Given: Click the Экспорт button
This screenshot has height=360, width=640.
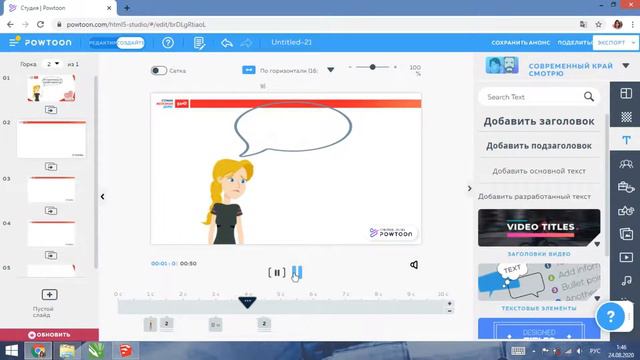Looking at the screenshot, I should point(611,42).
